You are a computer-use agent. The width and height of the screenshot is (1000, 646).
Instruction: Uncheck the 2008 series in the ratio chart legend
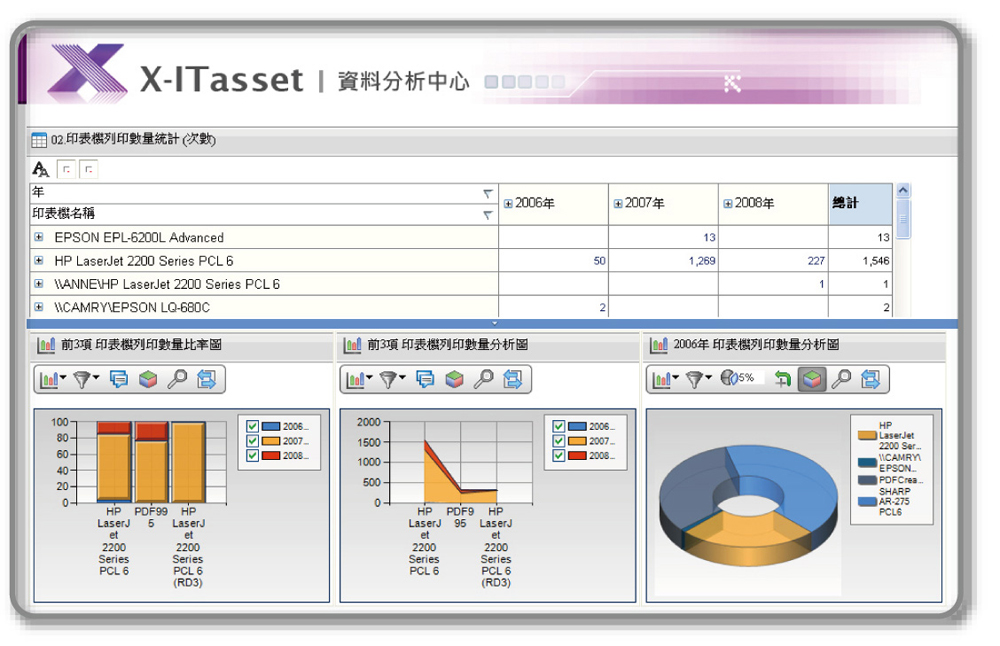(253, 456)
